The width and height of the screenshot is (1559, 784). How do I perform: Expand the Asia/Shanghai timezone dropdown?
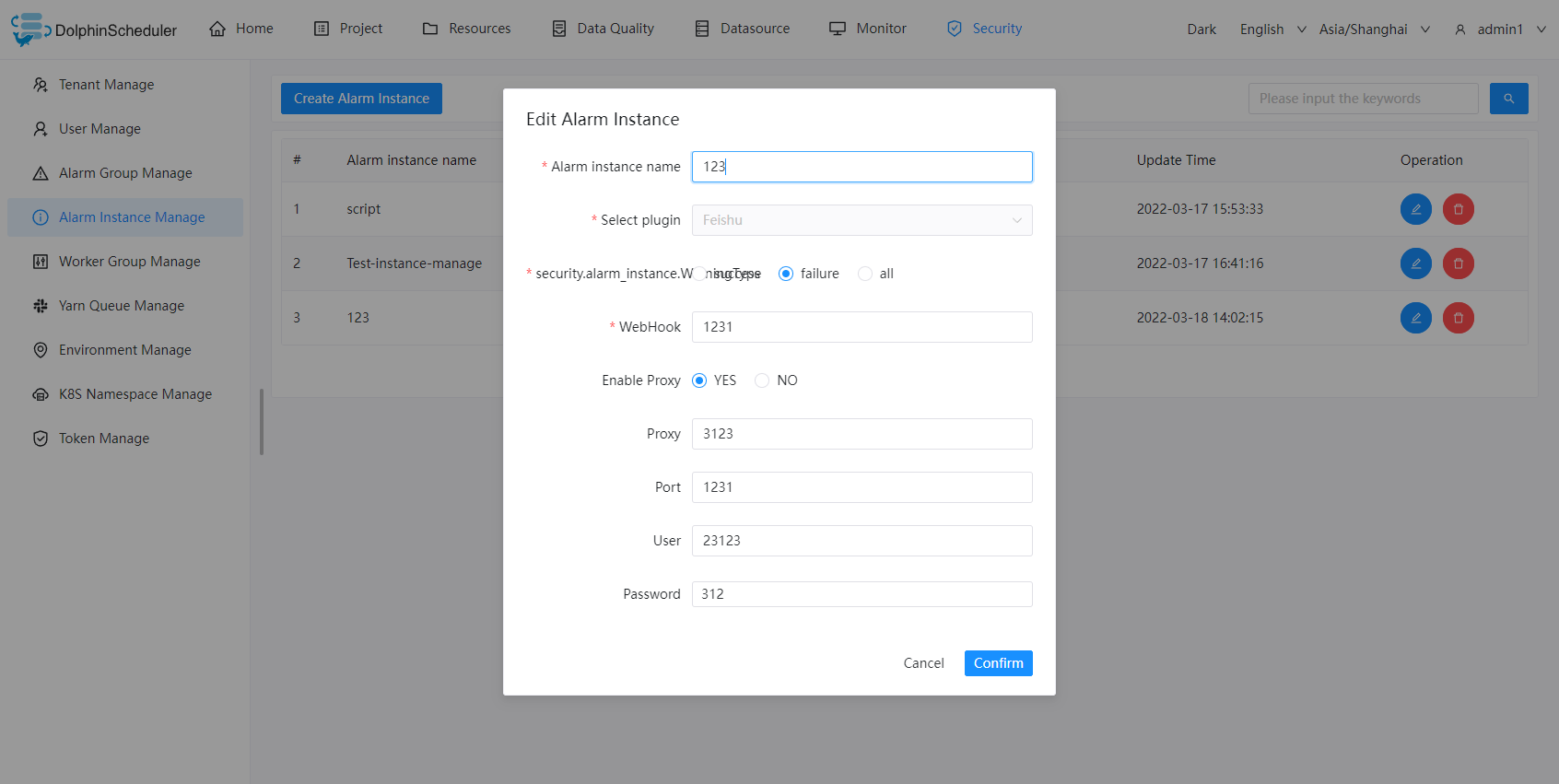(x=1374, y=29)
